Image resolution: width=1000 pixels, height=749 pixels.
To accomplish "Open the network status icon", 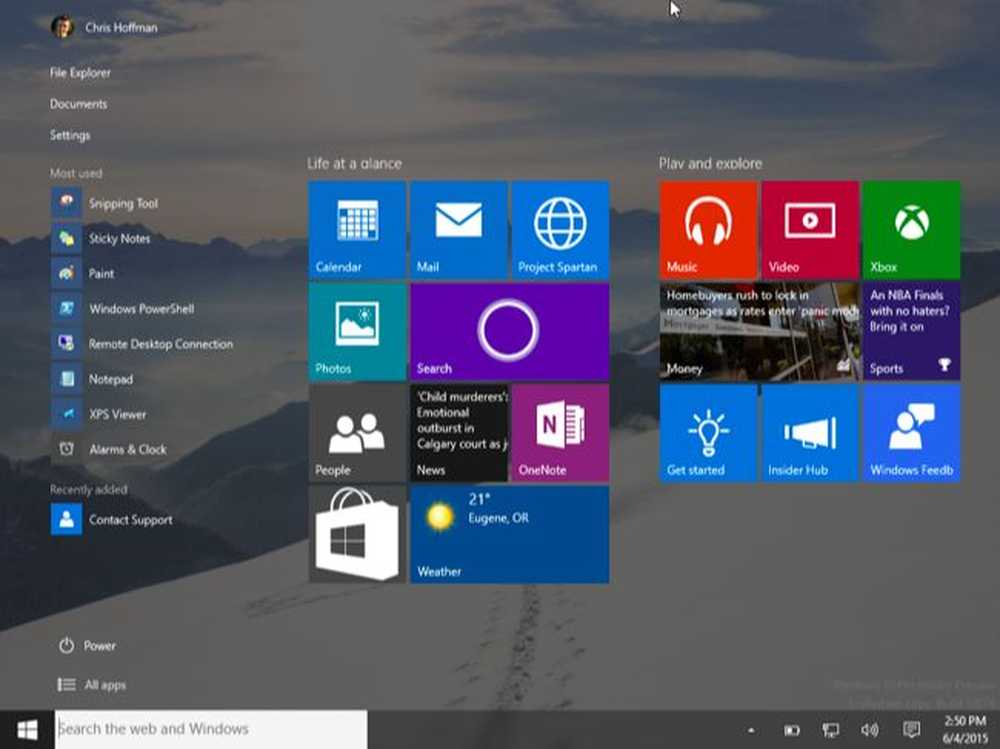I will [830, 730].
